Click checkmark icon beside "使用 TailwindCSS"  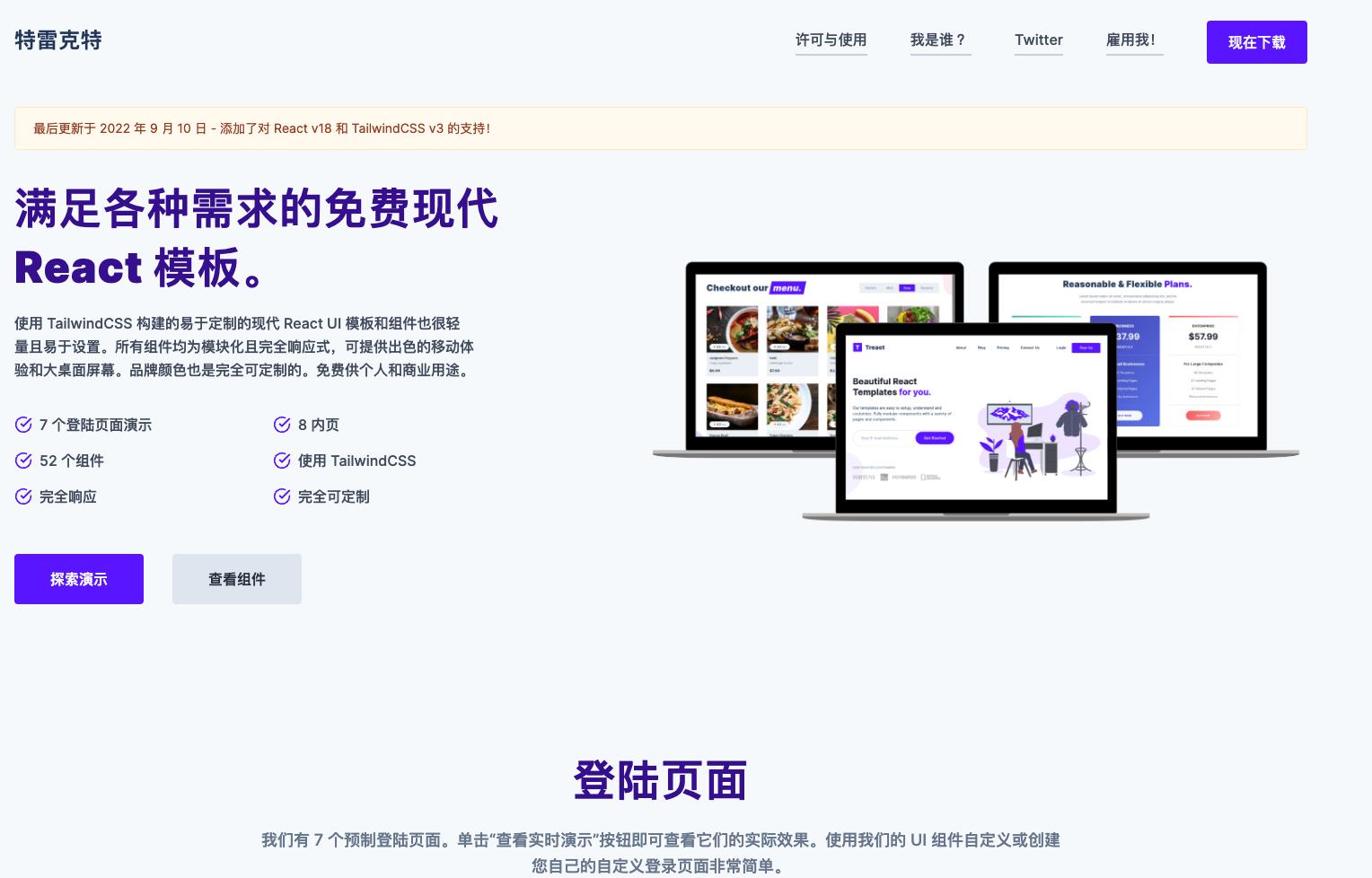(x=282, y=461)
